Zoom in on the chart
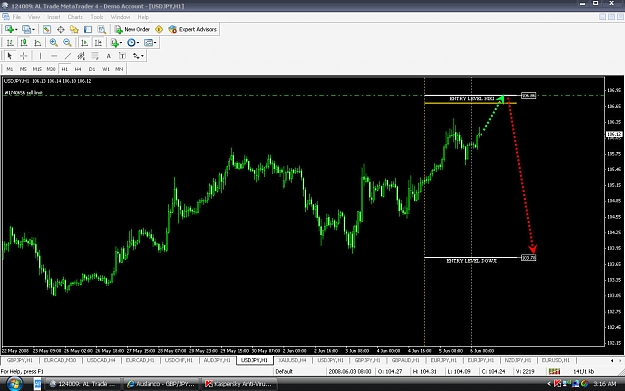Image resolution: width=625 pixels, height=391 pixels. (x=53, y=43)
